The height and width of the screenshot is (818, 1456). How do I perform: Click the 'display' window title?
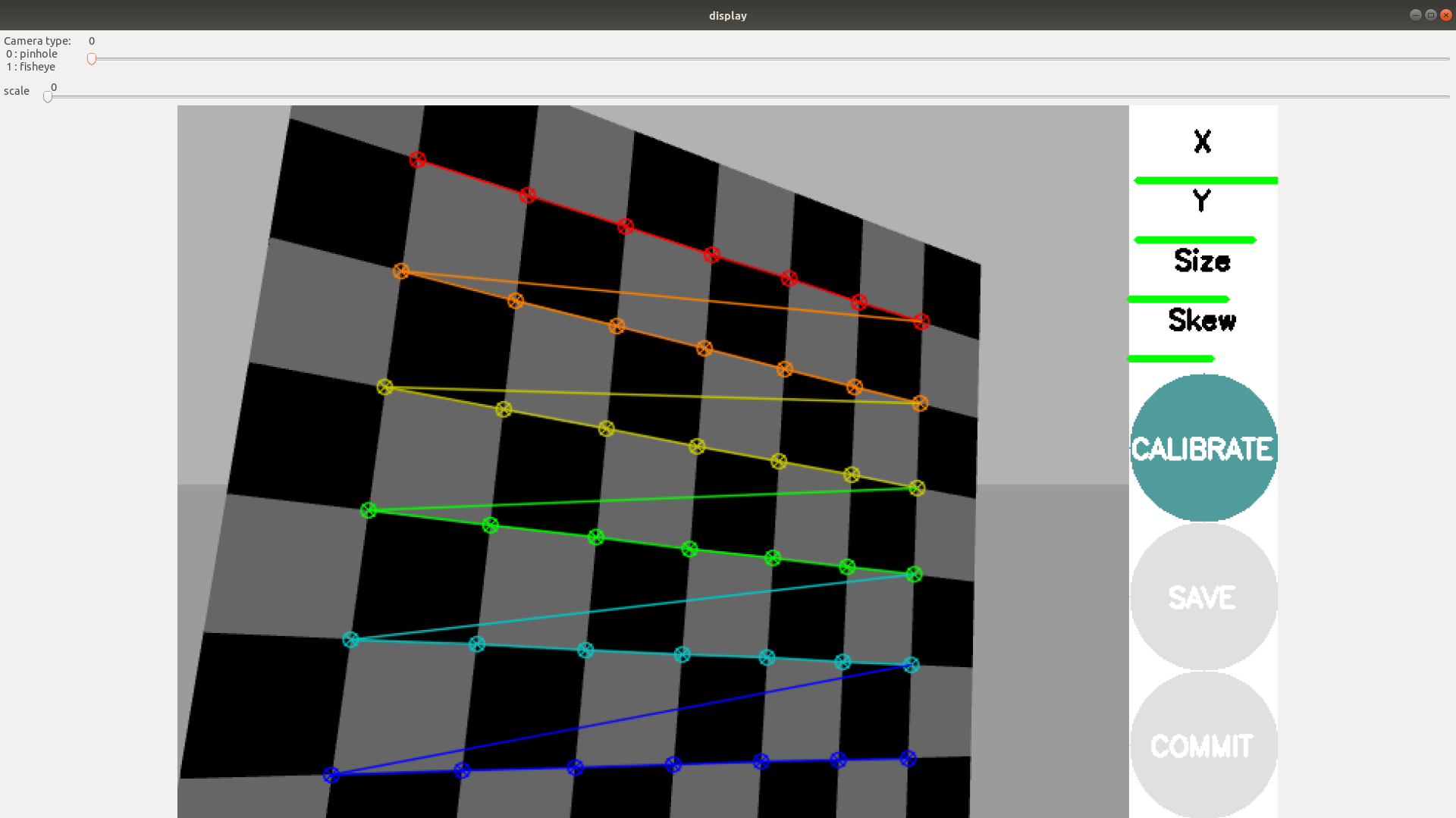728,16
